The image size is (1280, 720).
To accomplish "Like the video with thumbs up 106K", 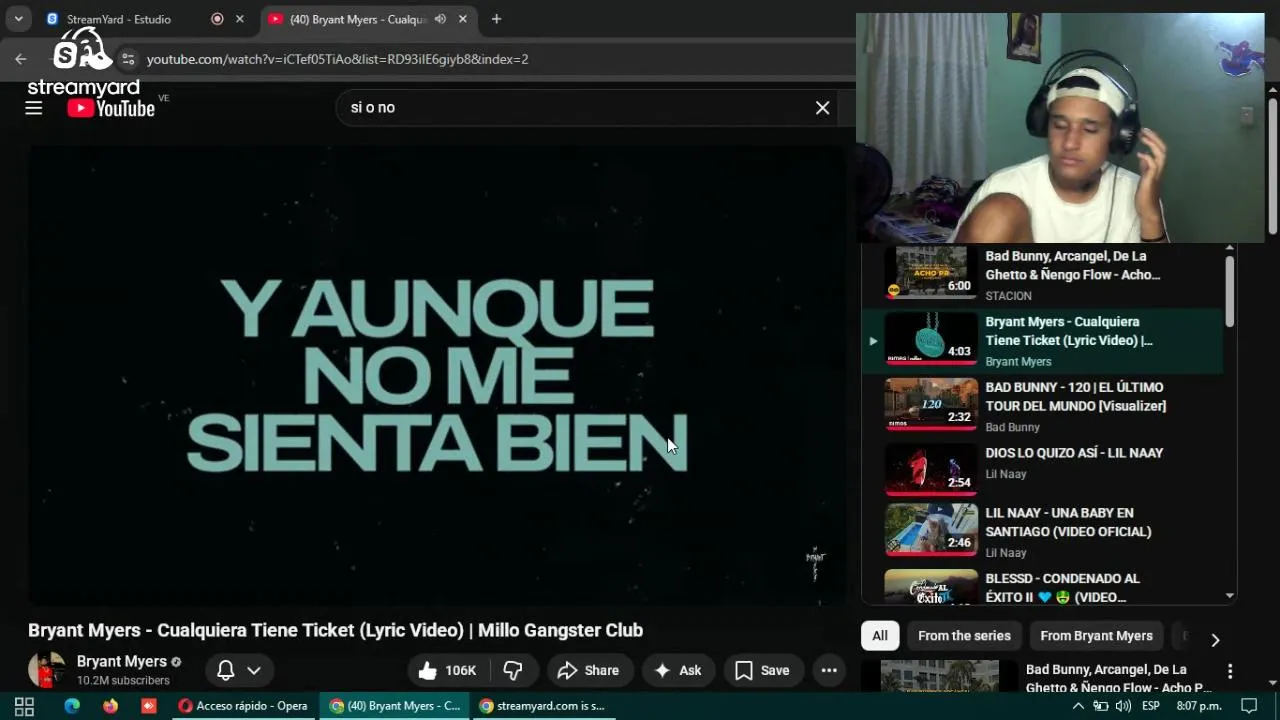I will 448,670.
